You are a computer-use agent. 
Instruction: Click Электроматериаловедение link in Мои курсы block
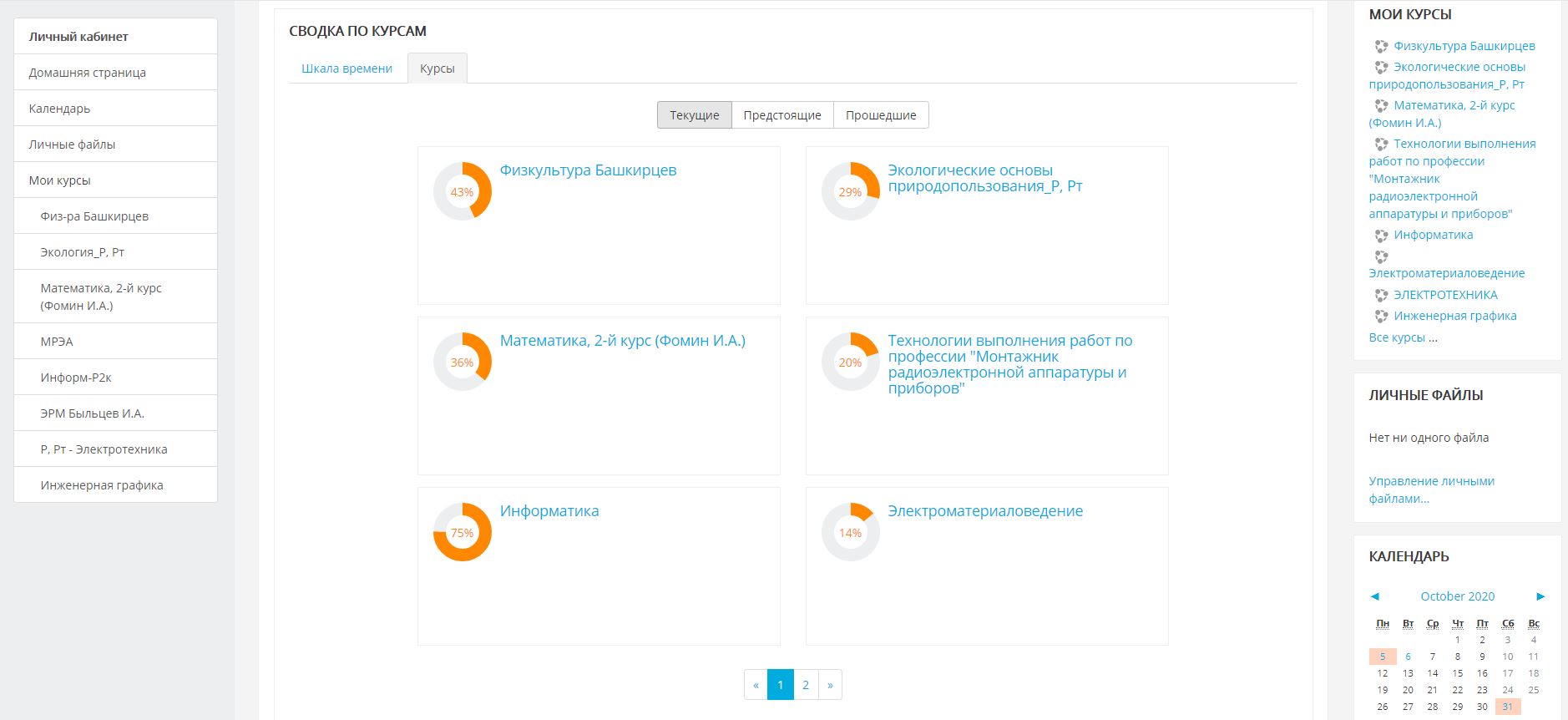tap(1447, 273)
